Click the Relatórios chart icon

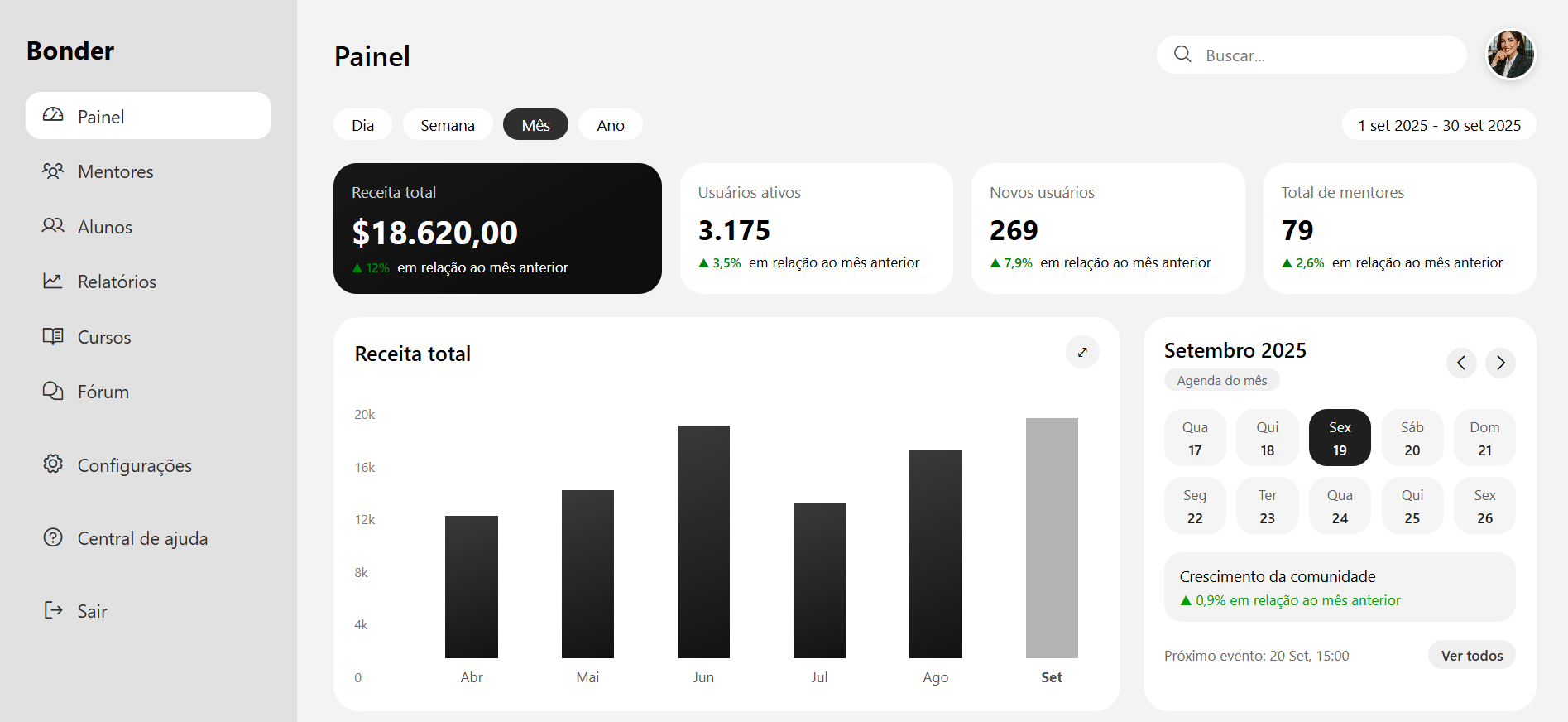click(53, 282)
